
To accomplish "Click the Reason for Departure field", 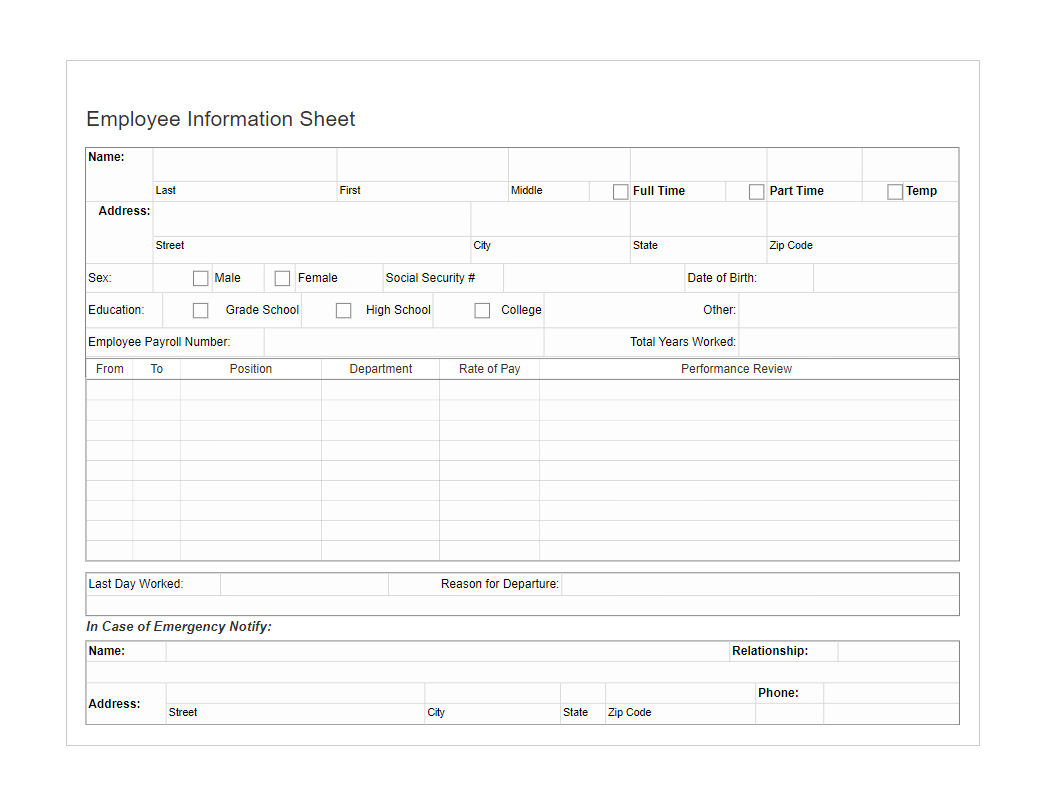I will coord(760,584).
